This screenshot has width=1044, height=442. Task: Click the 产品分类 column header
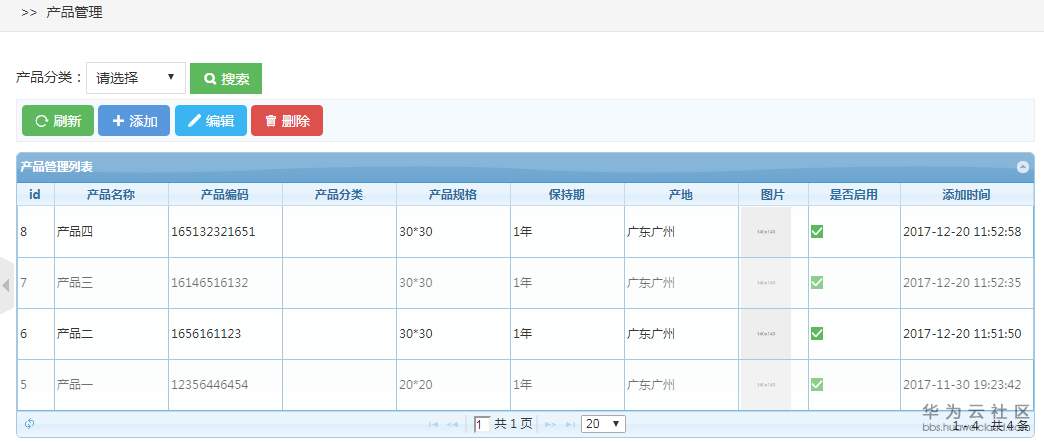click(339, 194)
